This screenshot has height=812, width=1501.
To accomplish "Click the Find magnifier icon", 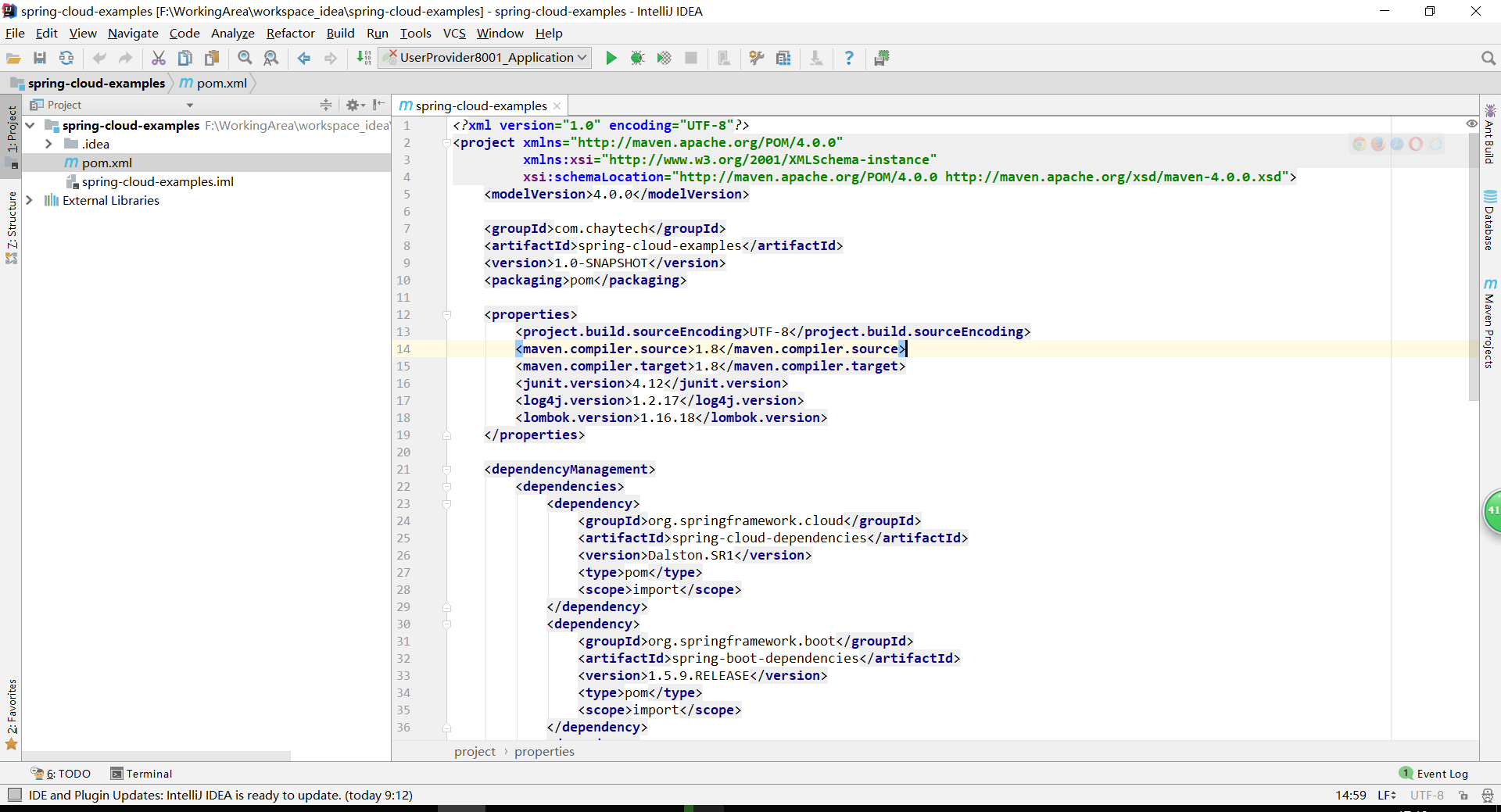I will (x=245, y=58).
